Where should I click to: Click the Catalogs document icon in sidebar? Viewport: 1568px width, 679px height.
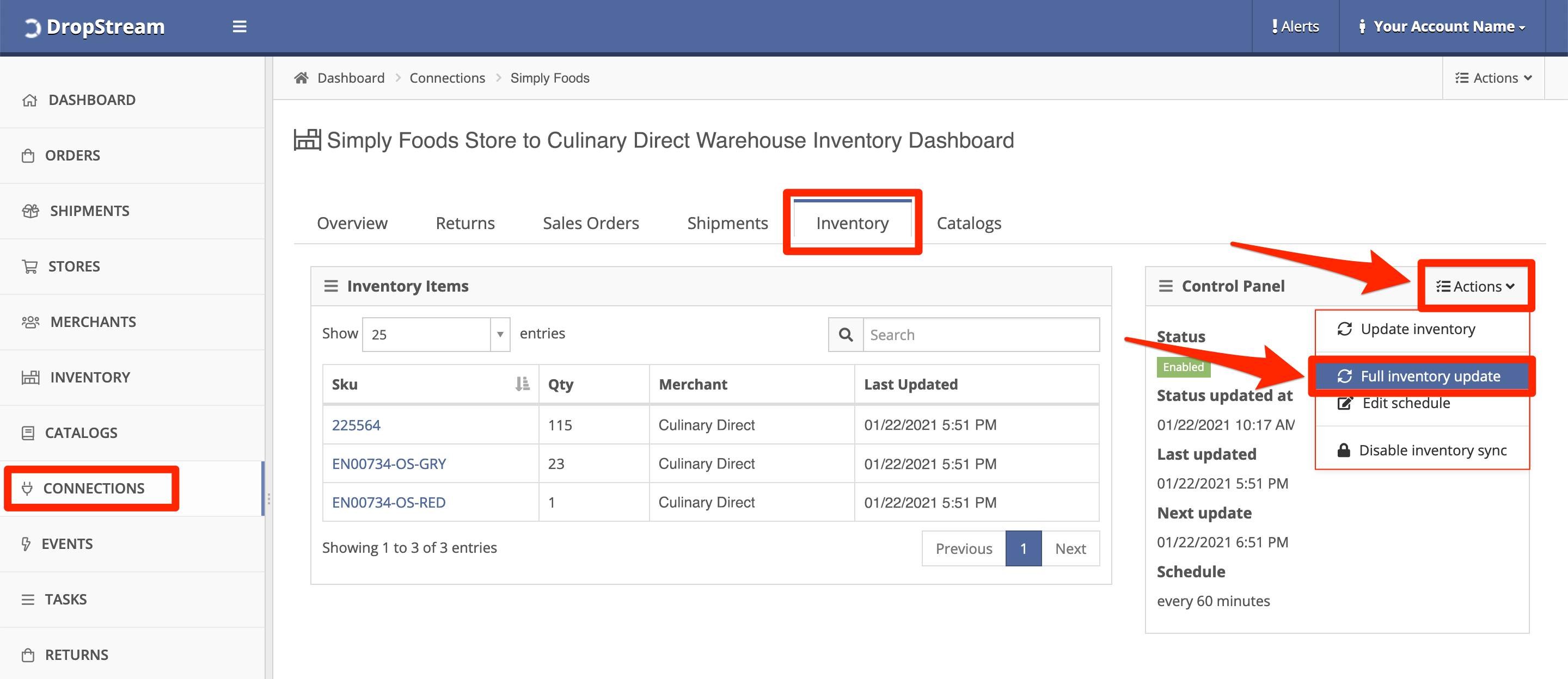28,433
